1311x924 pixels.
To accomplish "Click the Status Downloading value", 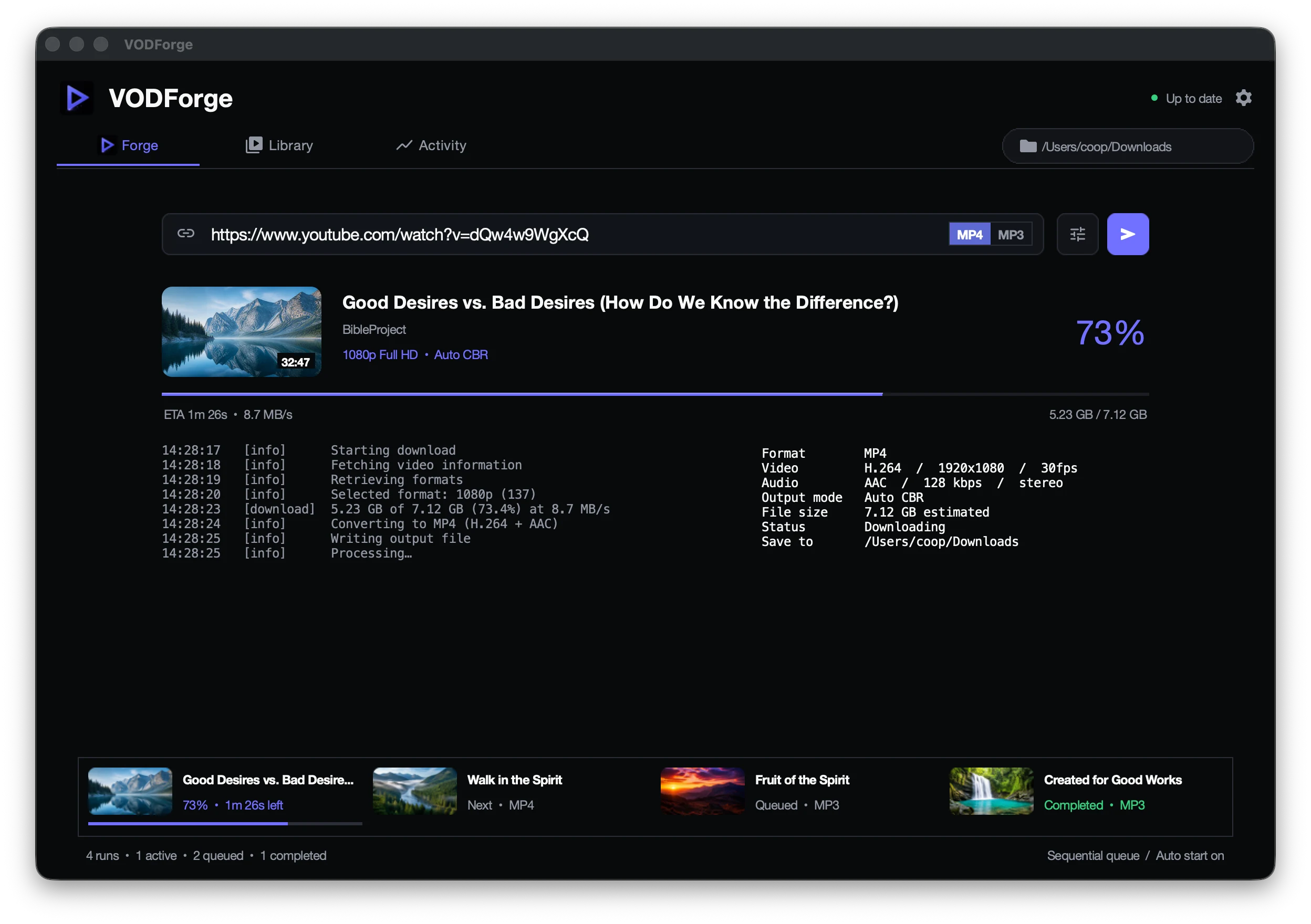I will tap(904, 527).
